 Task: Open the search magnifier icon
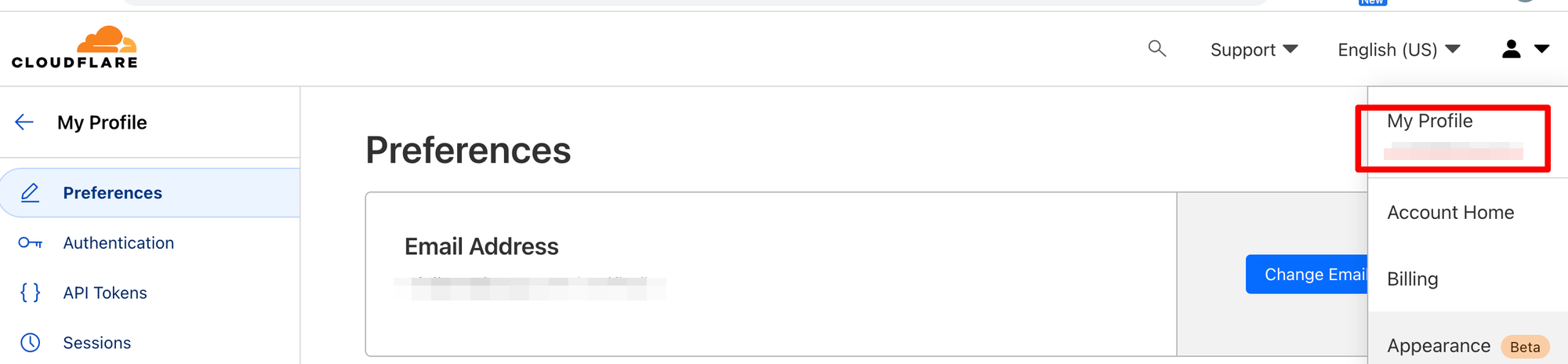click(1156, 49)
